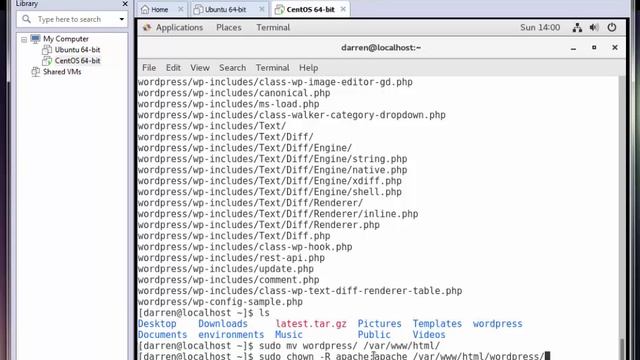Viewport: 640px width, 360px height.
Task: Click the sudo mv wordpress command line
Action: coord(289,346)
